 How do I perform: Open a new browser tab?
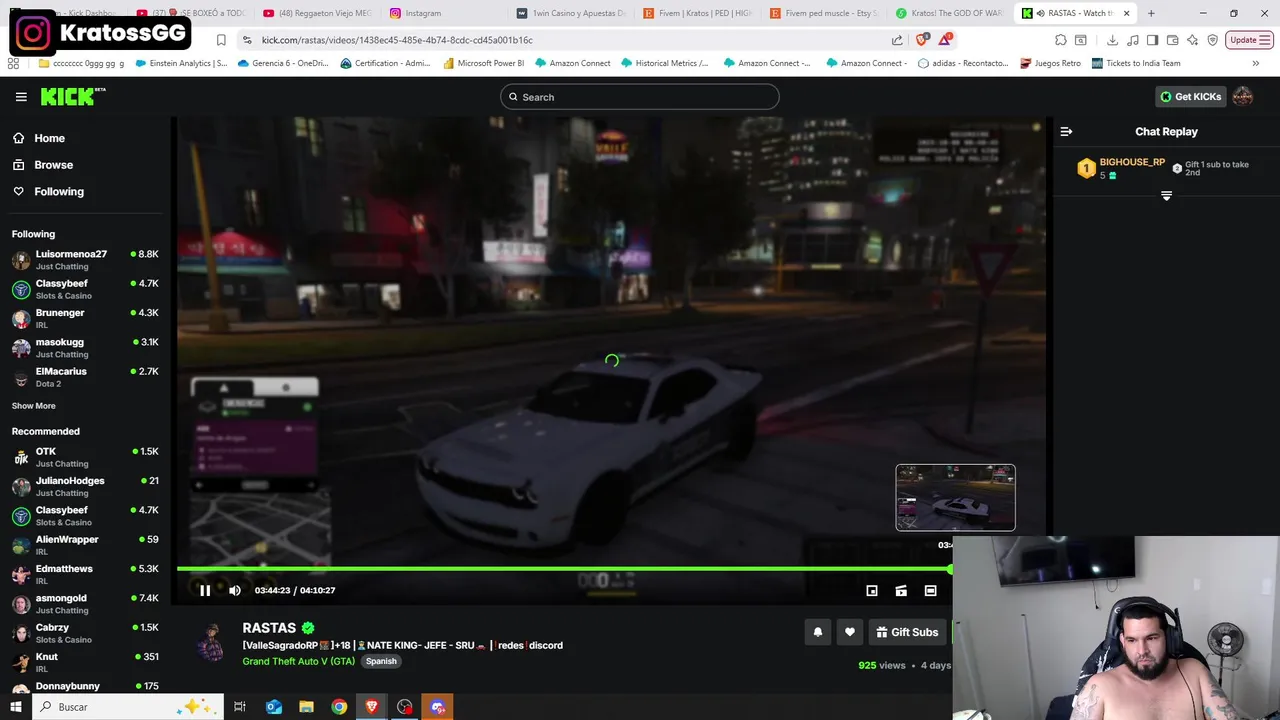click(x=1151, y=13)
